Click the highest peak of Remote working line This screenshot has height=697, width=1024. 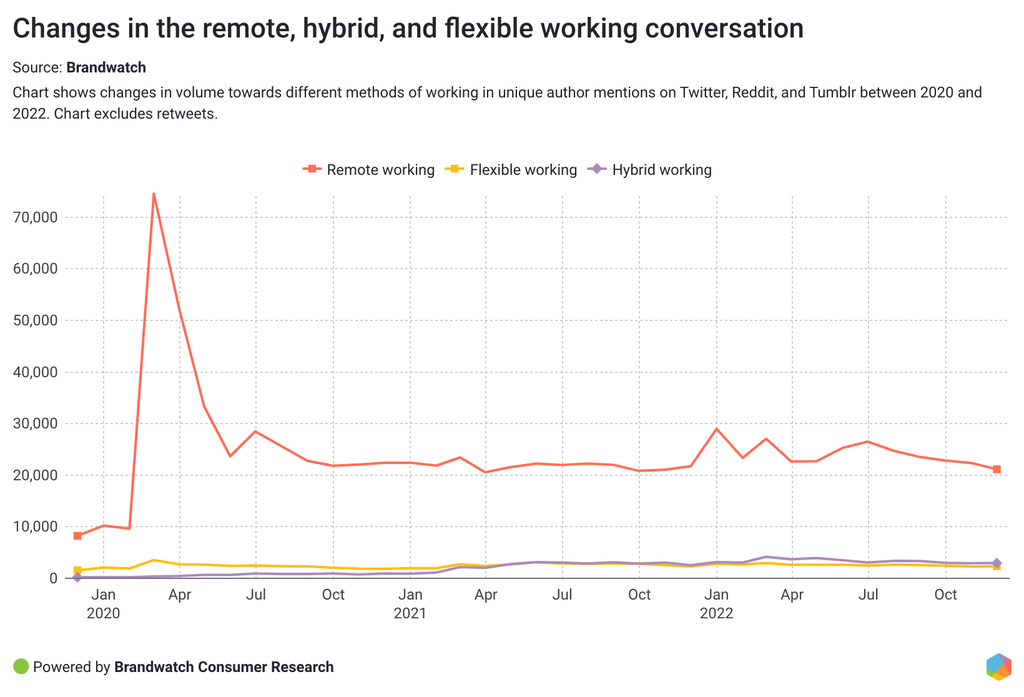click(x=154, y=194)
